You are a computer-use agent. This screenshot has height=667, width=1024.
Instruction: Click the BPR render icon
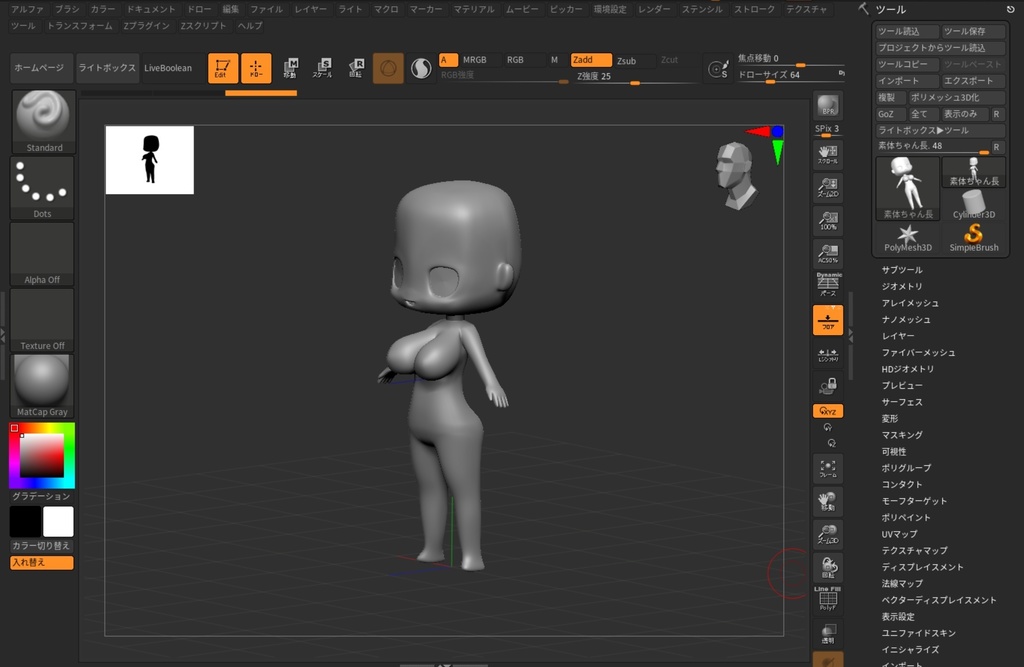click(828, 106)
